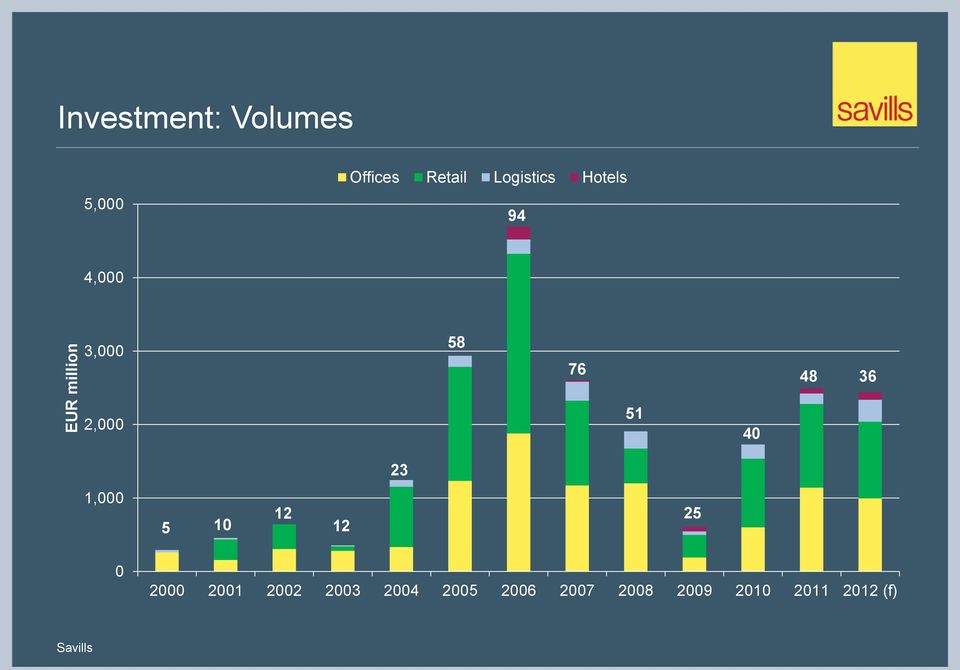Viewport: 960px width, 670px height.
Task: Click the '2003' year label
Action: tap(343, 590)
